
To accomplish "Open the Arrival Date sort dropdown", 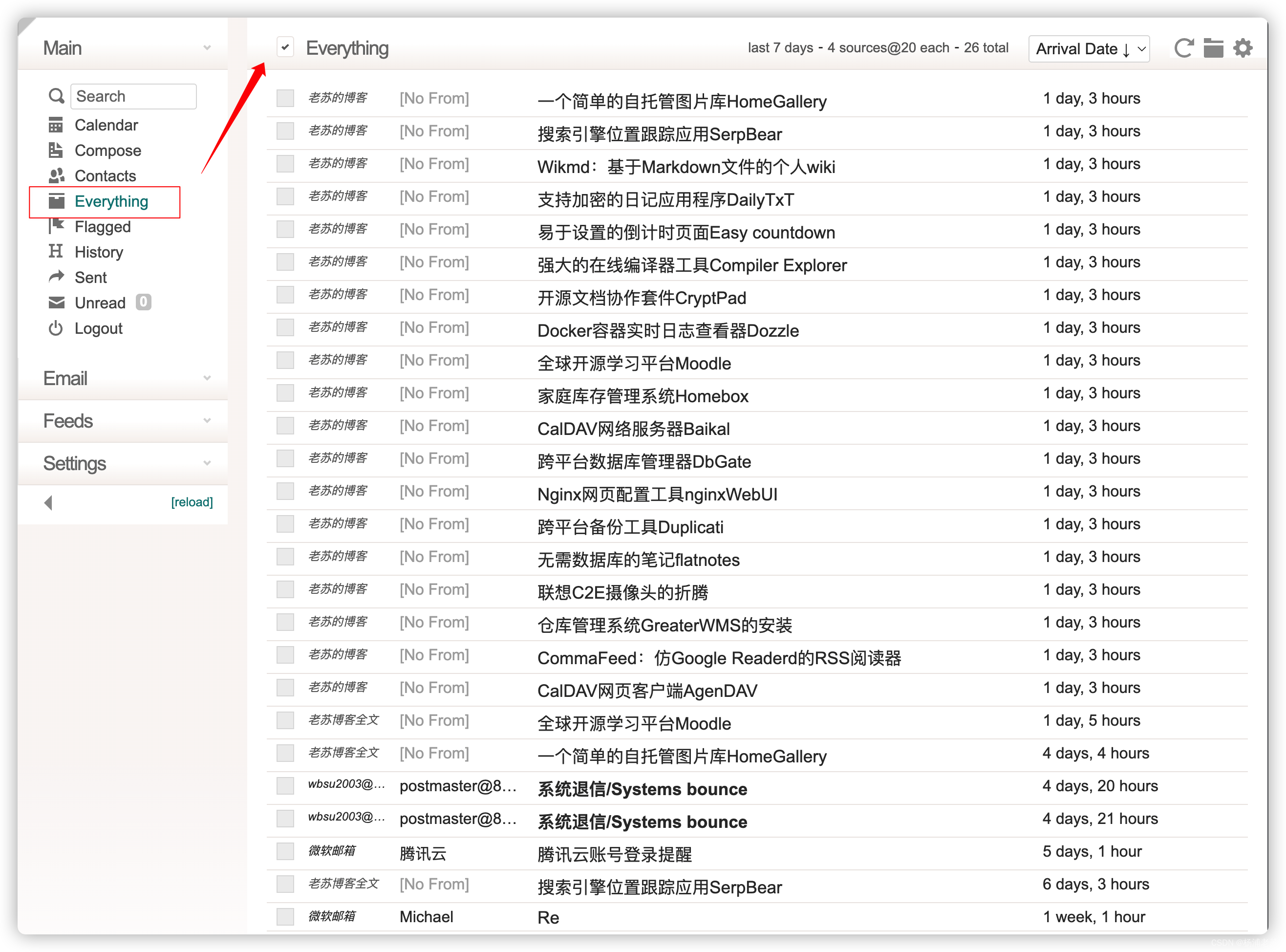I will tap(1089, 49).
